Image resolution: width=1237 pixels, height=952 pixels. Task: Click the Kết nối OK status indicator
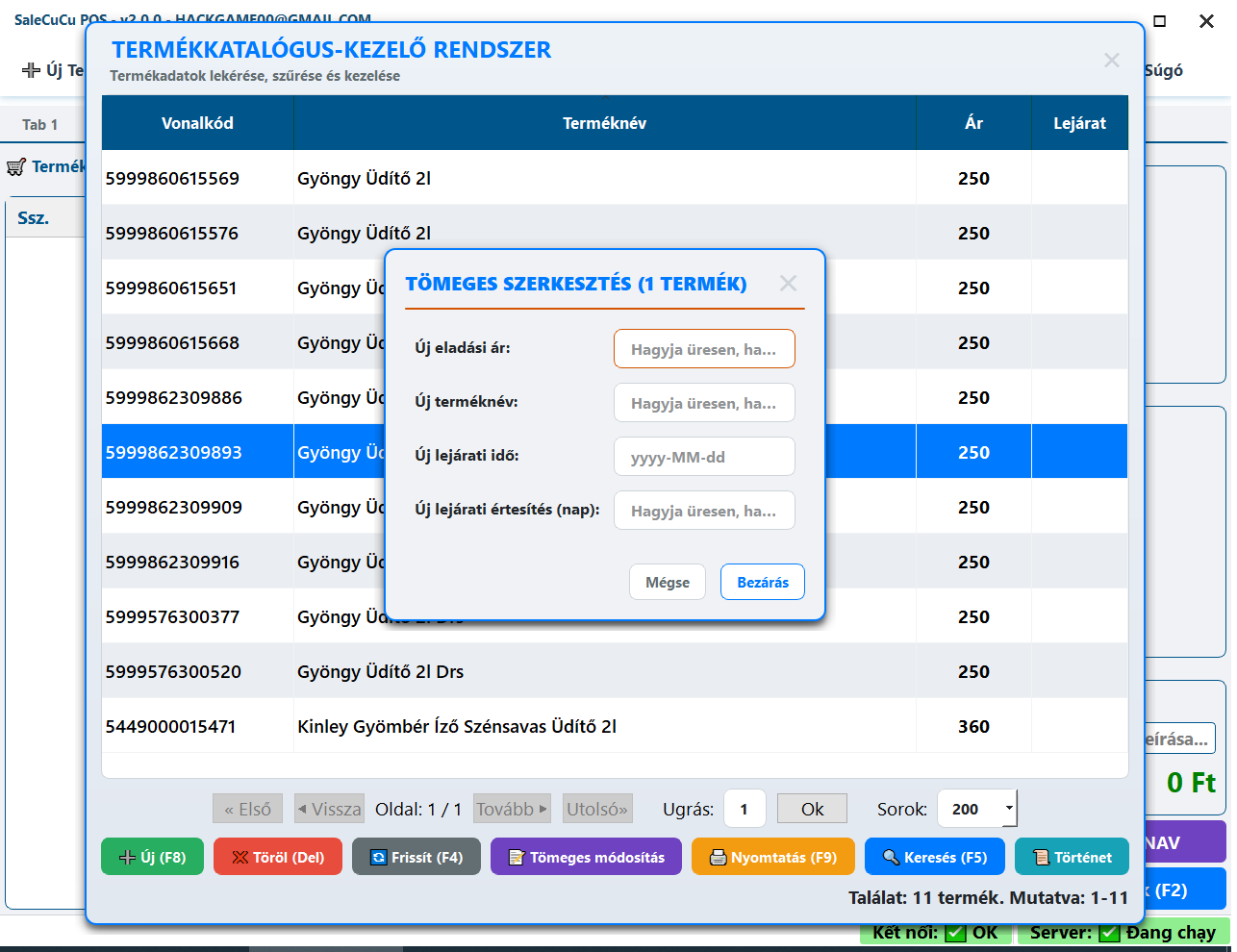935,933
